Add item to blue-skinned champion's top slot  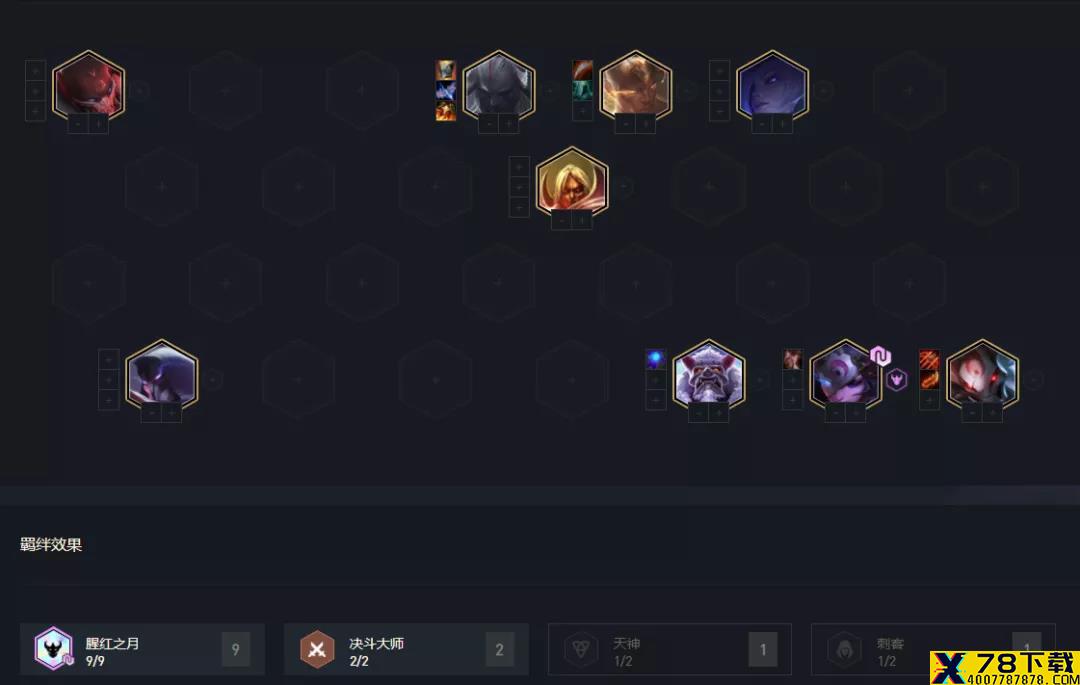coord(719,70)
